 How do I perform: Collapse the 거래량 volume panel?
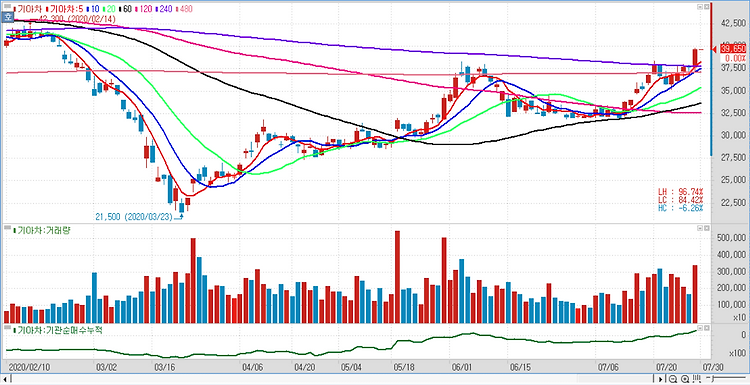pyautogui.click(x=700, y=229)
